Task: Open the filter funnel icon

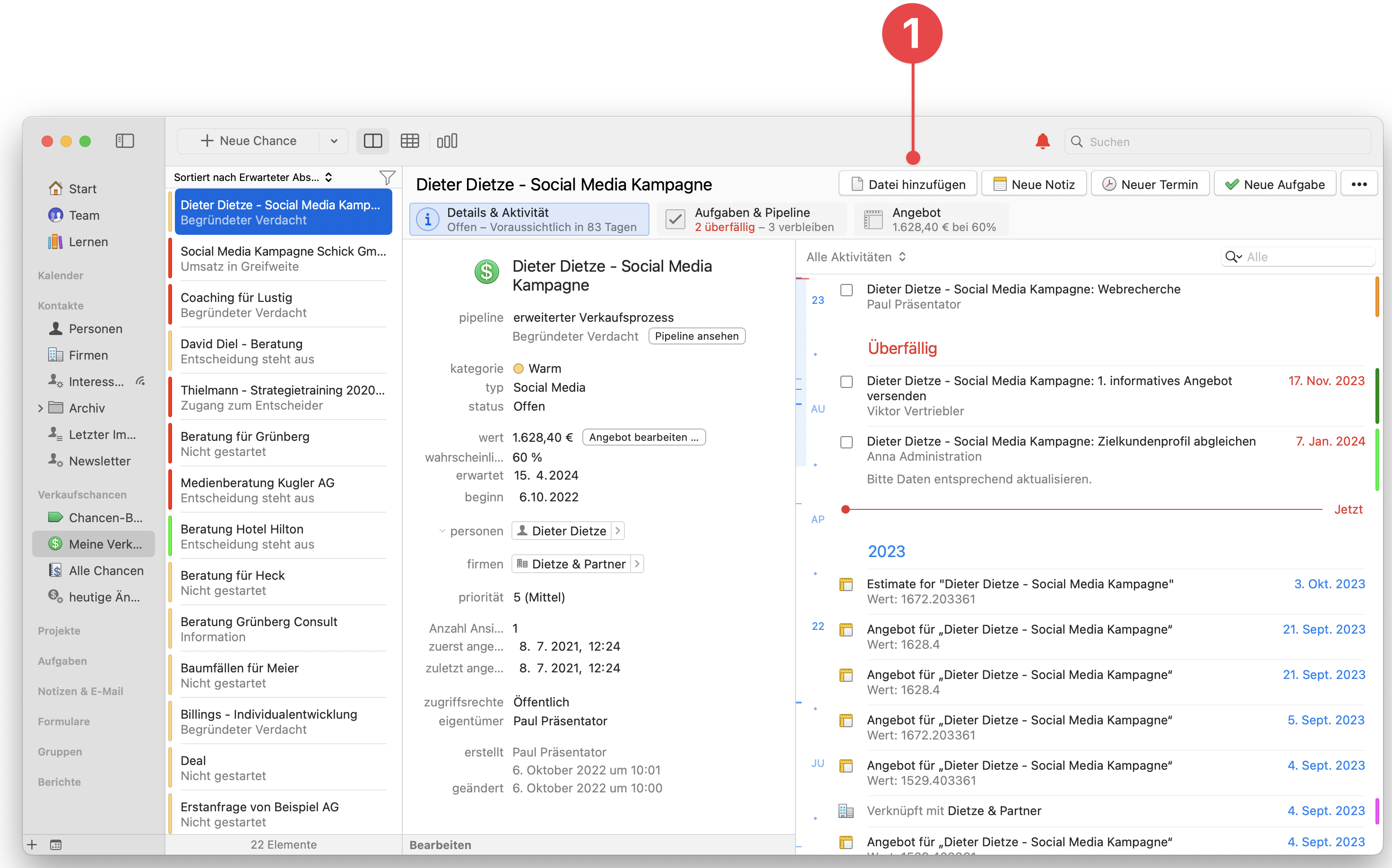Action: [387, 177]
